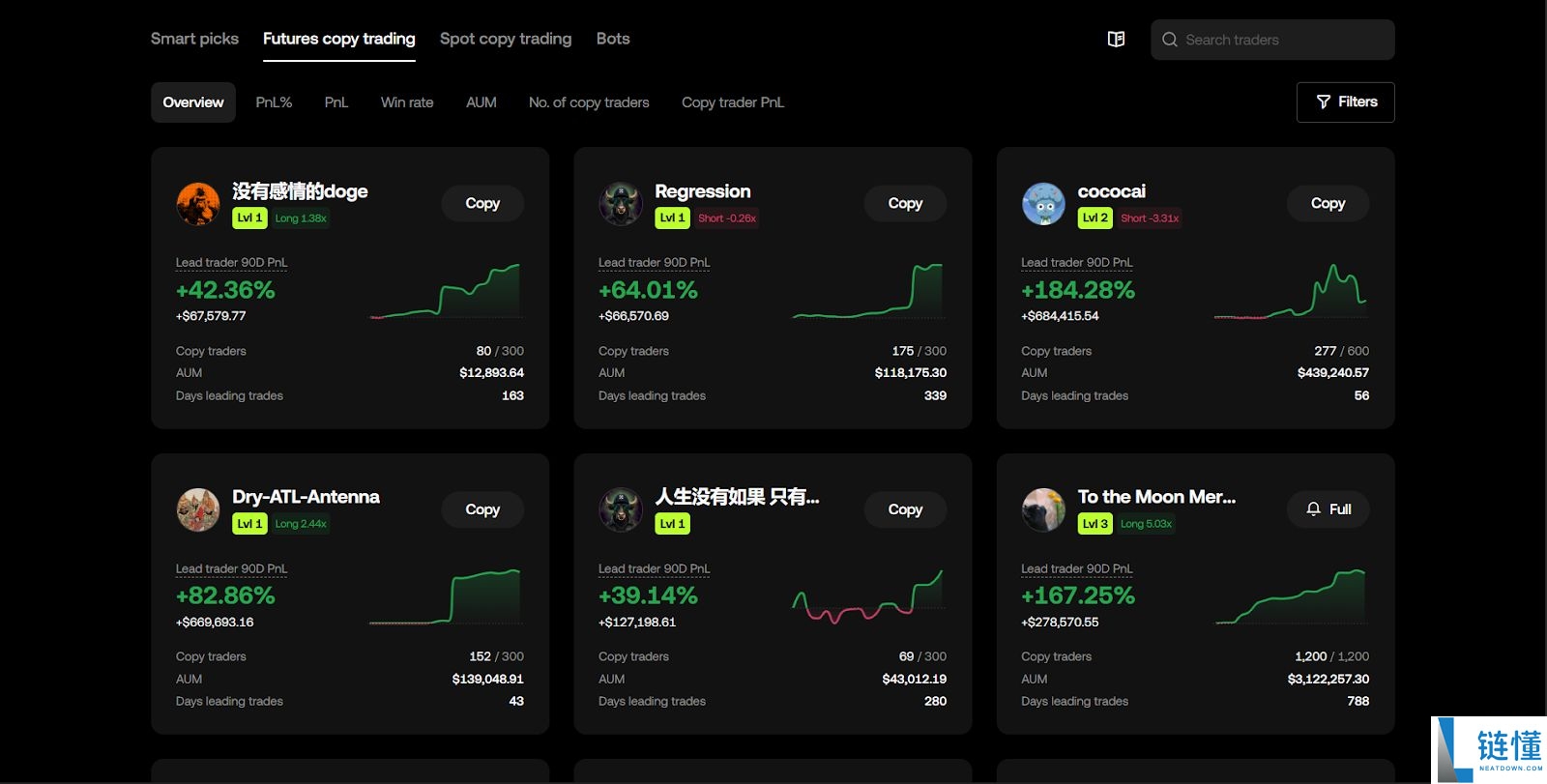
Task: Click Lvl 1 badge on Dry-ATL-Antenna card
Action: point(249,524)
